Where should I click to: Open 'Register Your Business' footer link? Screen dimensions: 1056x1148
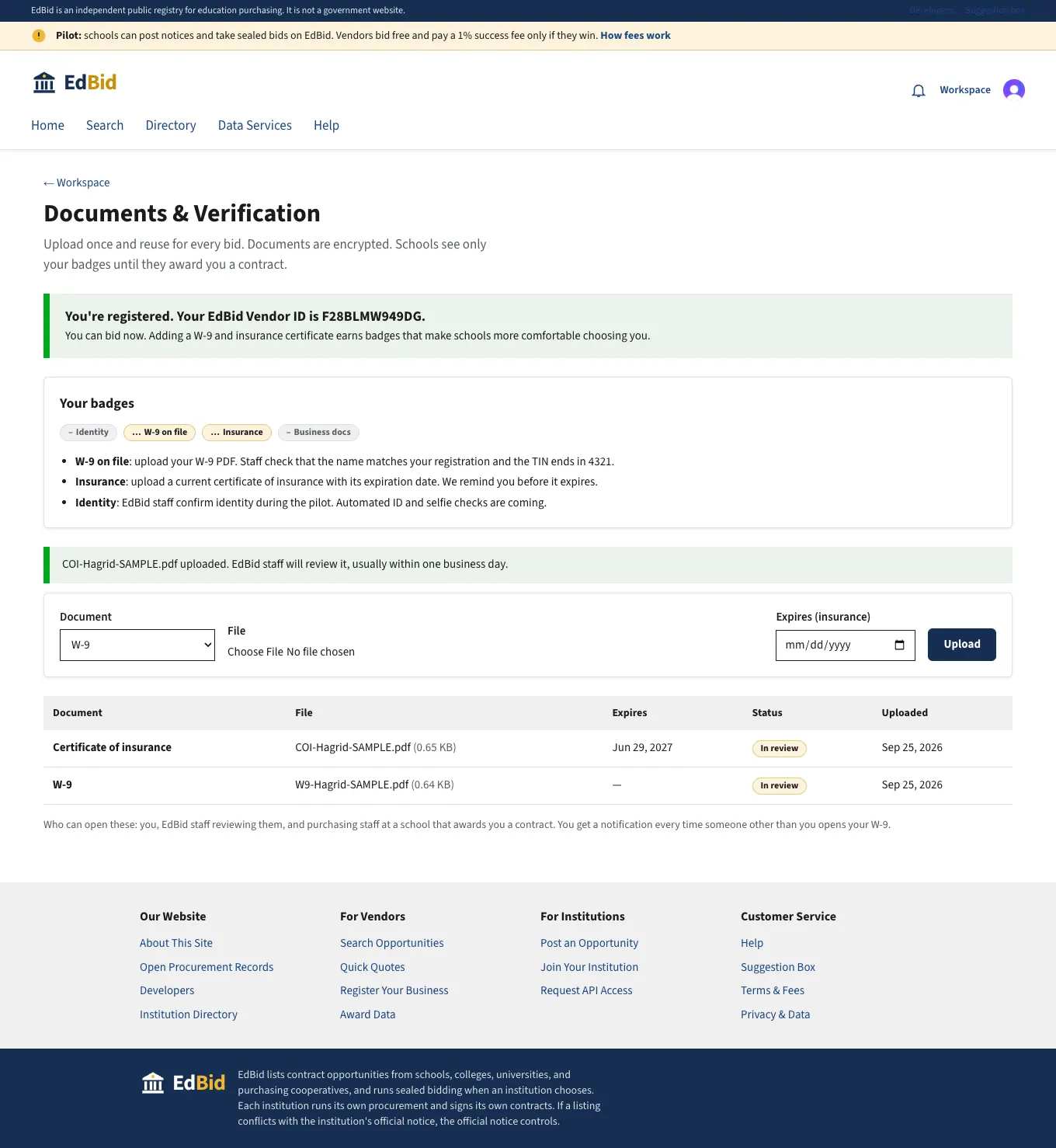coord(394,991)
